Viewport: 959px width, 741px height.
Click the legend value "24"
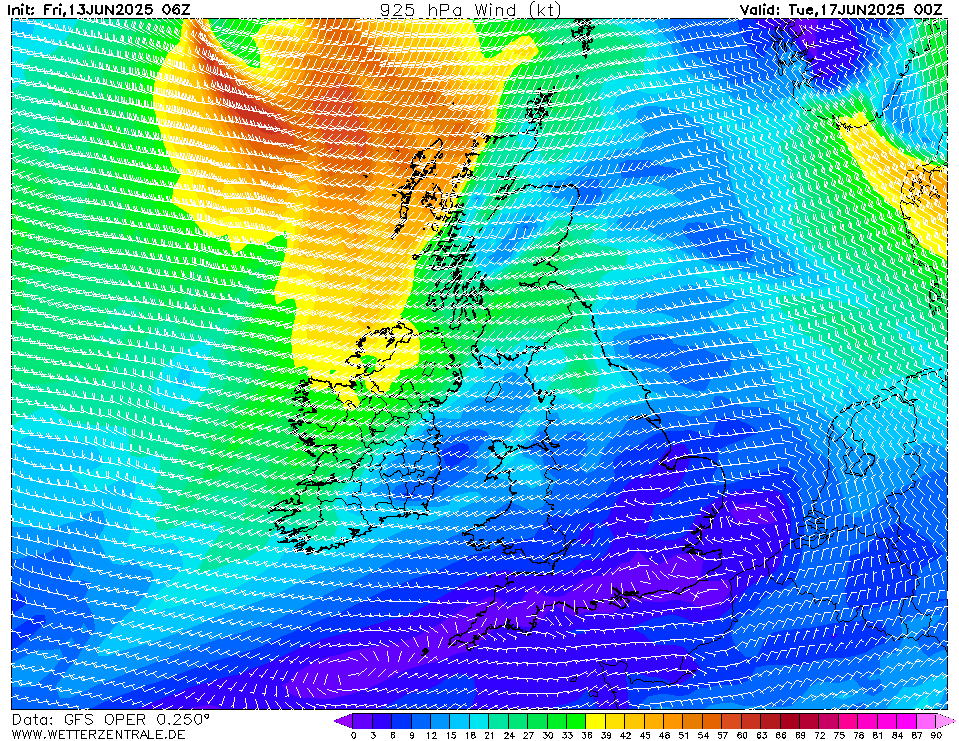pos(509,735)
